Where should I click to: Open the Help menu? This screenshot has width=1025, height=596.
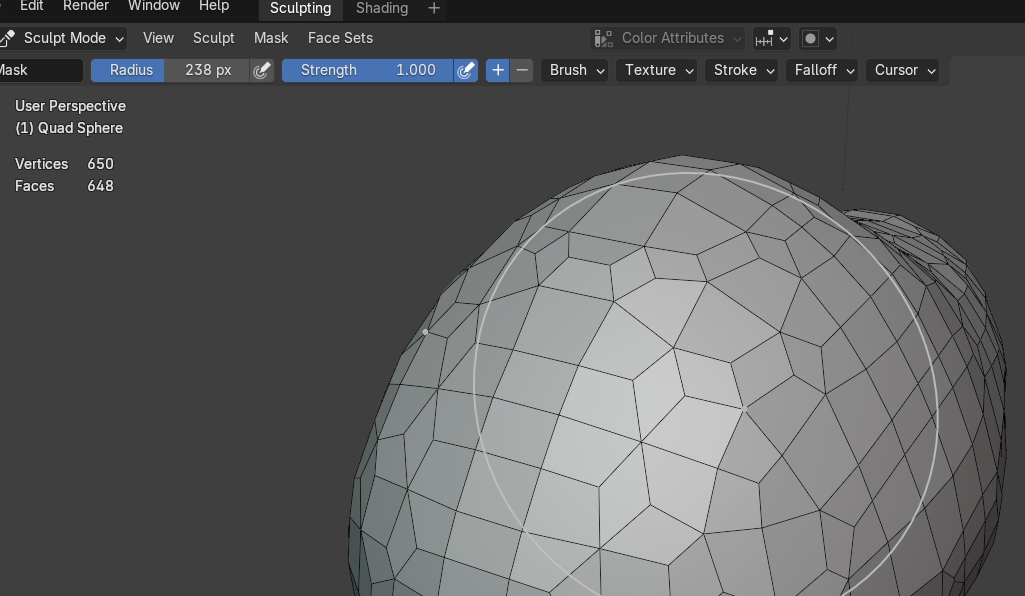pyautogui.click(x=214, y=7)
